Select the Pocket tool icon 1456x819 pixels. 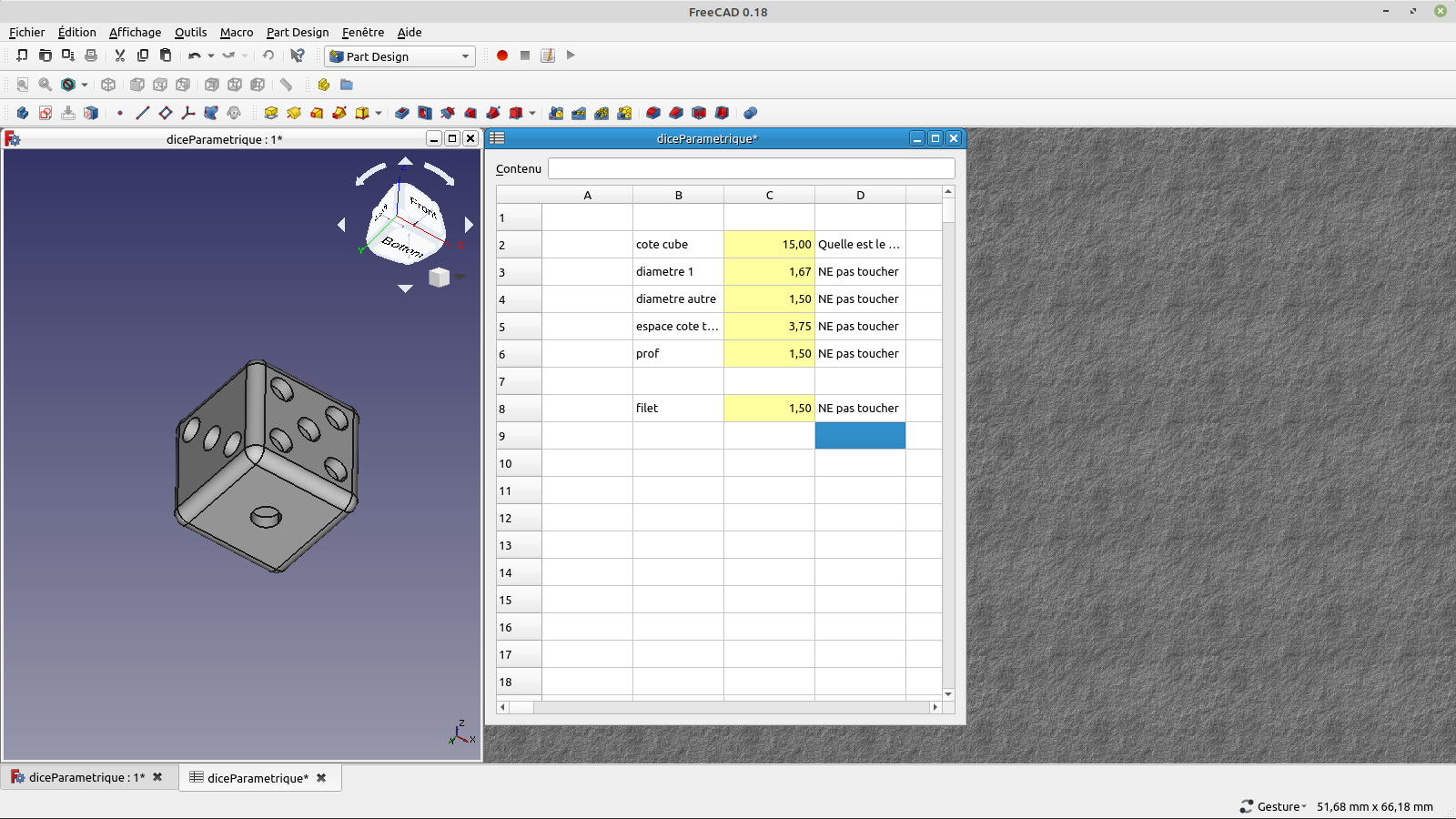(402, 113)
